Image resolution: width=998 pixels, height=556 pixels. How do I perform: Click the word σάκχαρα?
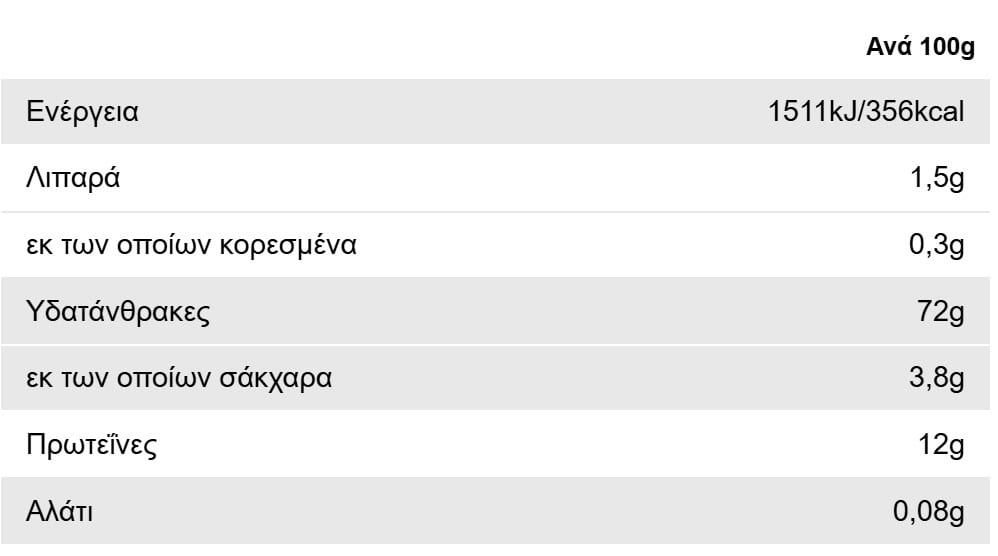272,379
